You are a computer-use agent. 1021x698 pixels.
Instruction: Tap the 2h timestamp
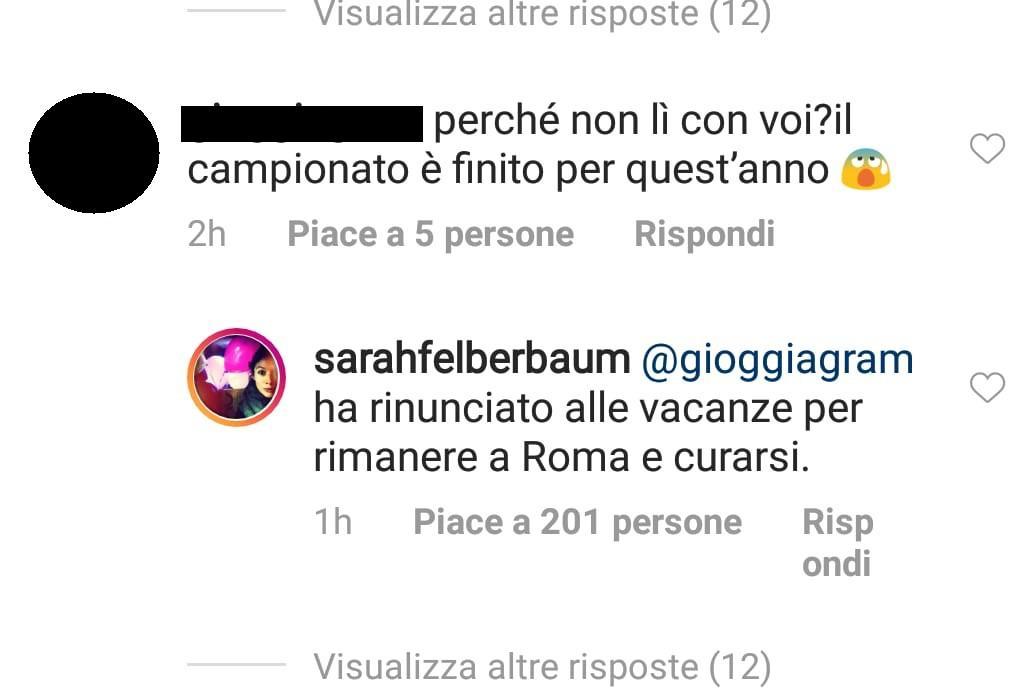pos(206,234)
